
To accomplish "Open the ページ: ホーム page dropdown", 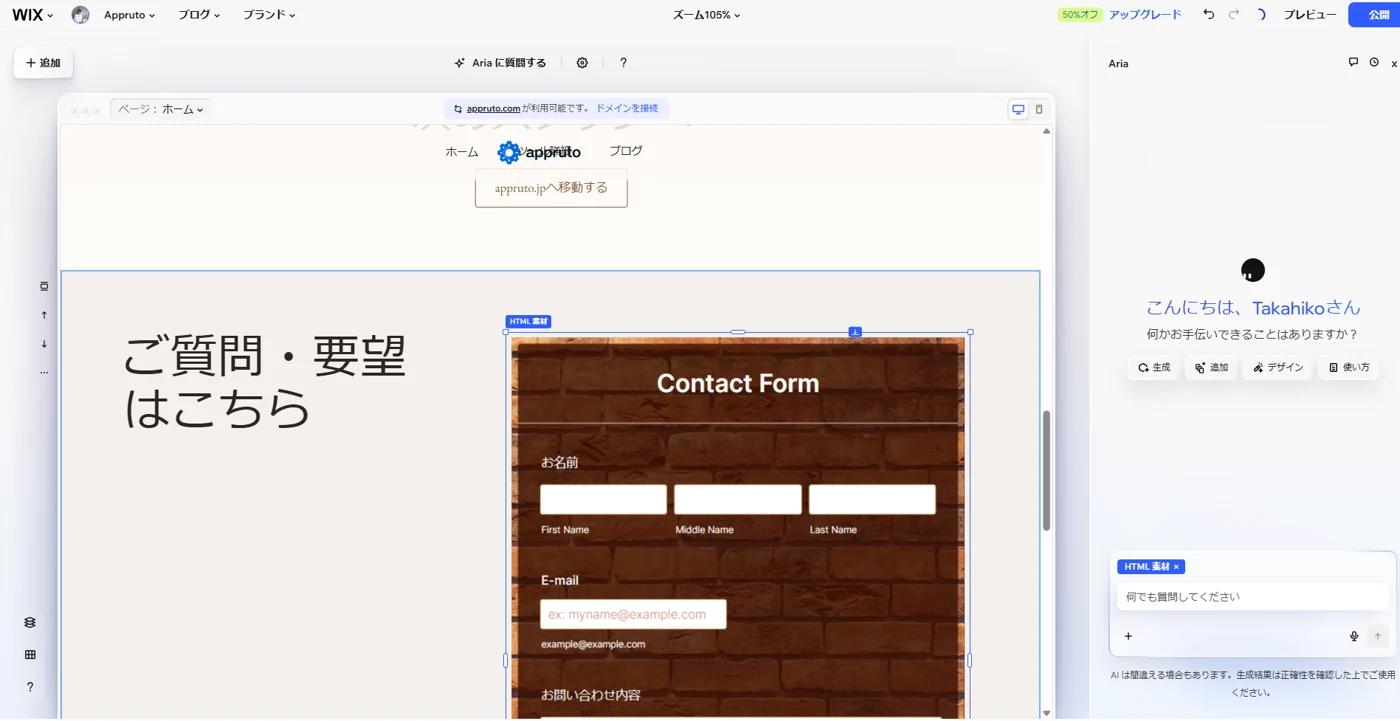I will tap(160, 109).
